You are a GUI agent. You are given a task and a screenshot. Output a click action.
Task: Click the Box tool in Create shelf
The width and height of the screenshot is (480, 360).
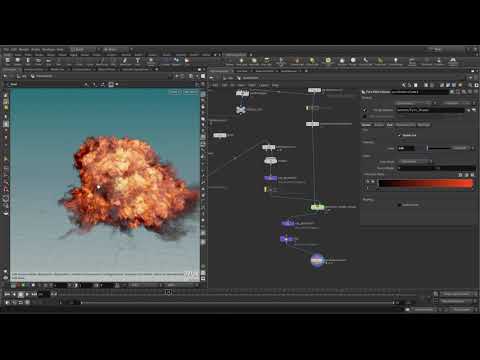coord(7,61)
